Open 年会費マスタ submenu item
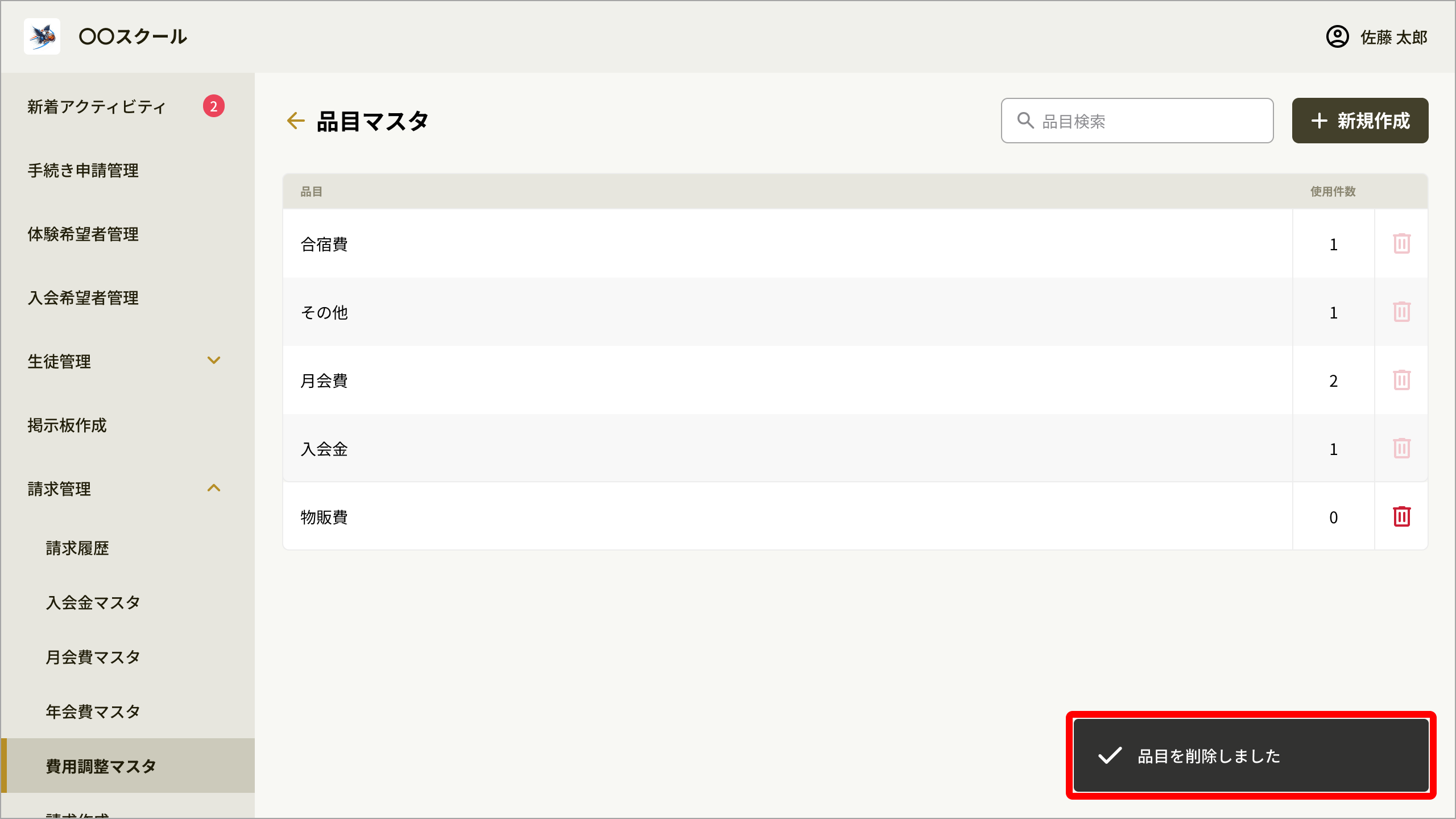This screenshot has width=1456, height=819. [93, 712]
